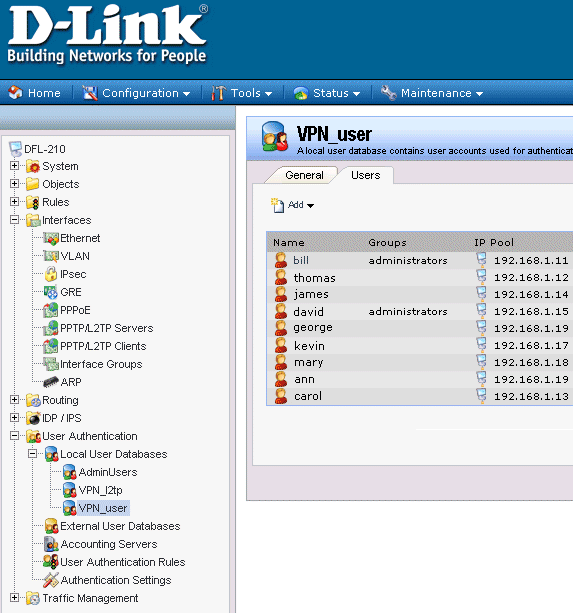Select the Users tab
This screenshot has height=613, width=573.
(x=365, y=175)
